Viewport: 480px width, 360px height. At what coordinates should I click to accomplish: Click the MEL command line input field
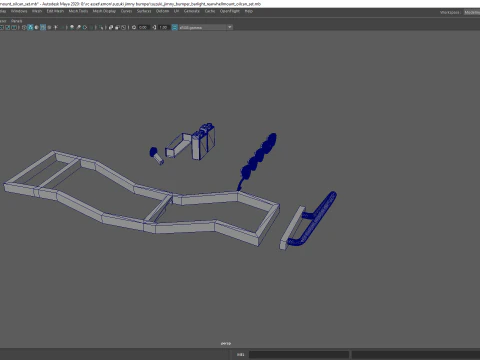pos(299,354)
